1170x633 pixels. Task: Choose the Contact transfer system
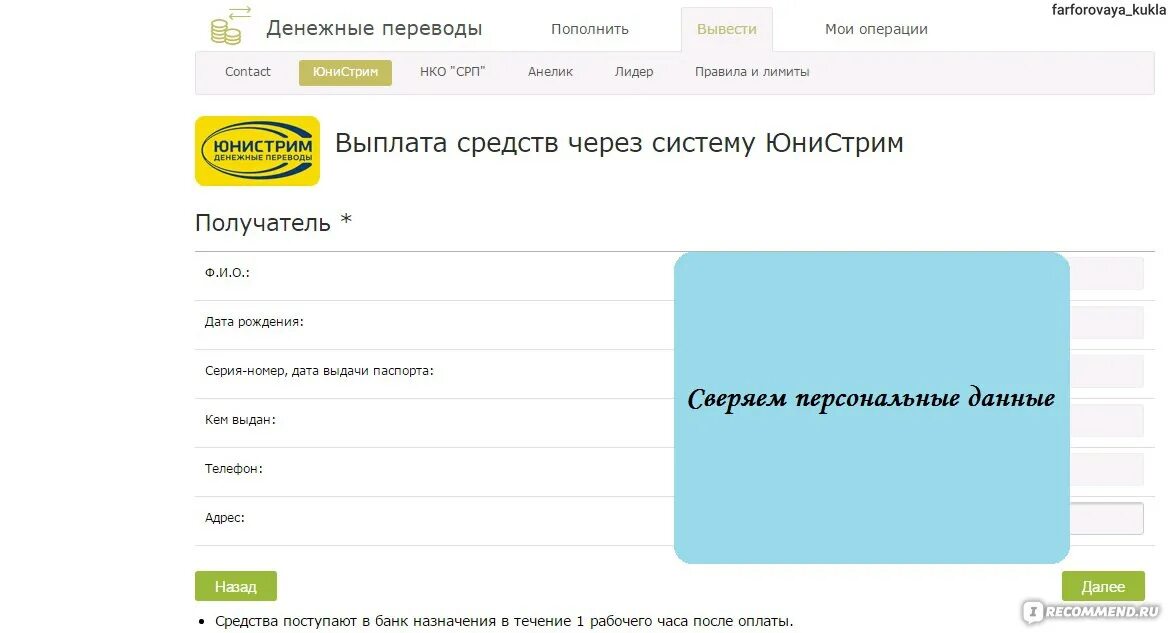(248, 72)
